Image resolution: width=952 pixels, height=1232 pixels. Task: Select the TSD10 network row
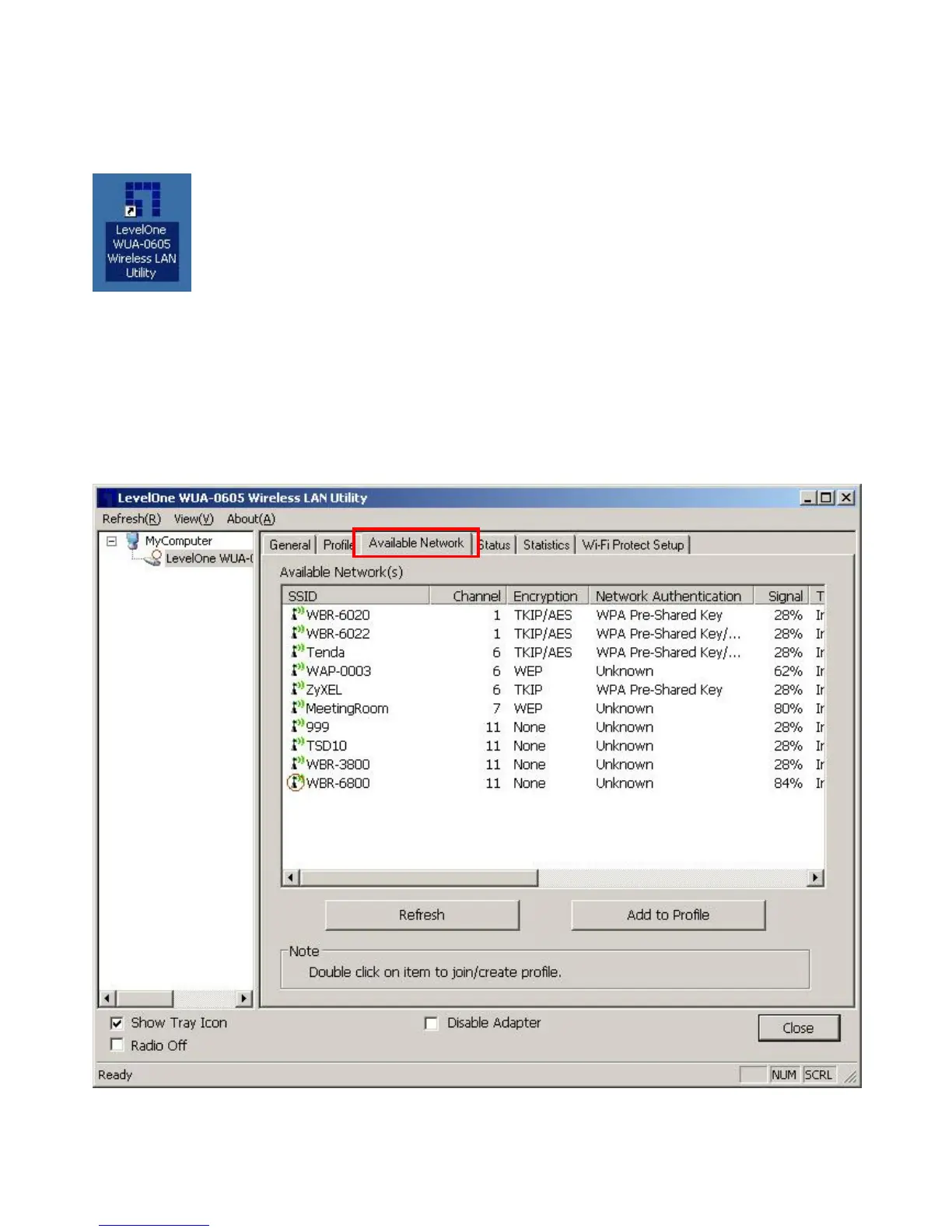click(x=553, y=745)
